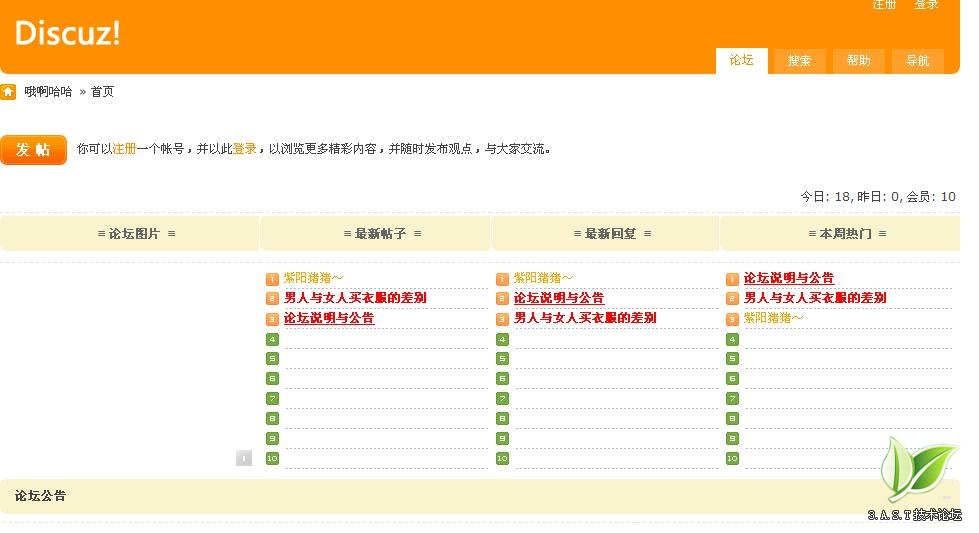Open 紫阳猪猪～ under 最新帖子
The image size is (979, 533).
pyautogui.click(x=313, y=278)
